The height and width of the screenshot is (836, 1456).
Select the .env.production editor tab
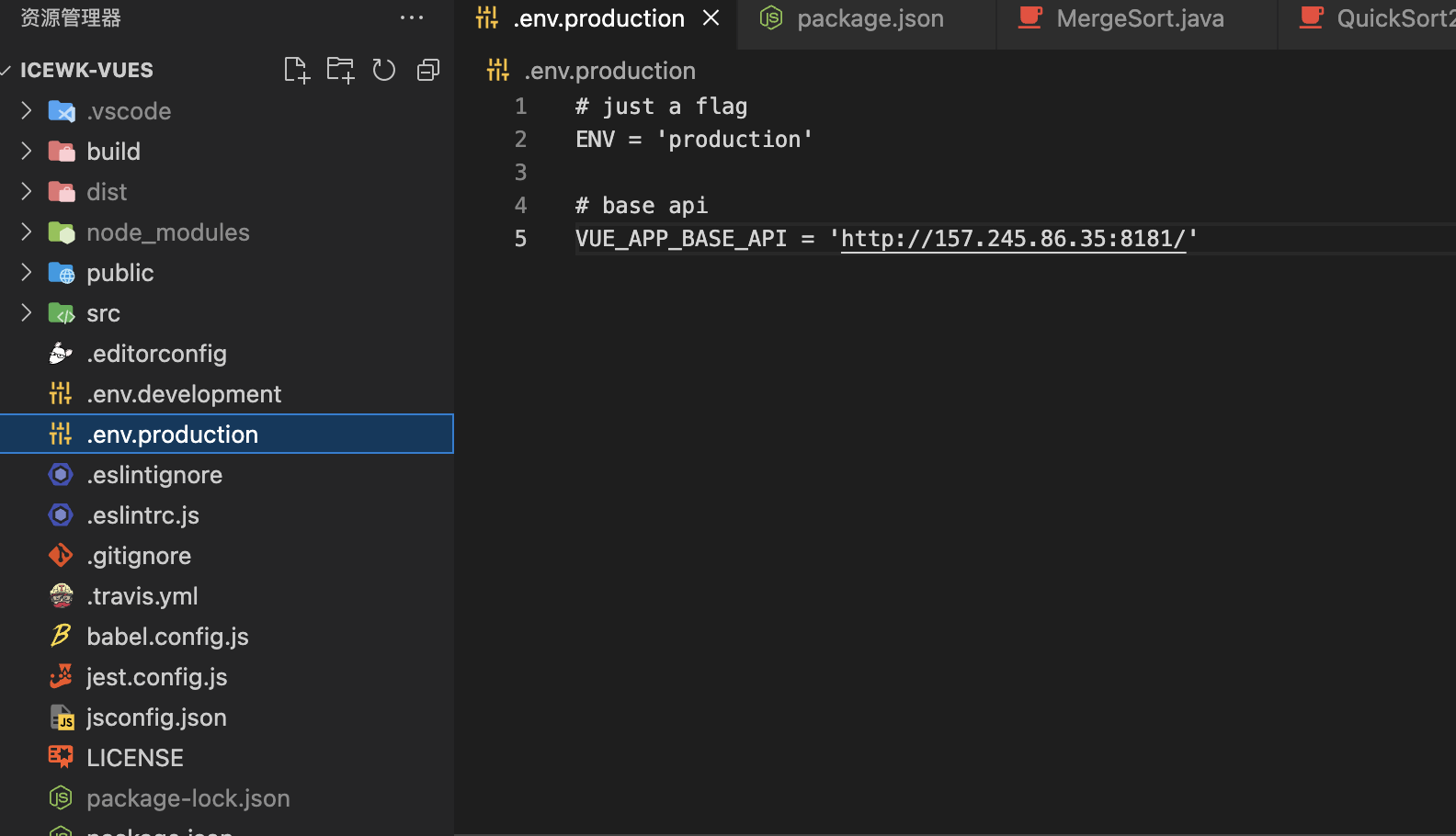click(597, 18)
